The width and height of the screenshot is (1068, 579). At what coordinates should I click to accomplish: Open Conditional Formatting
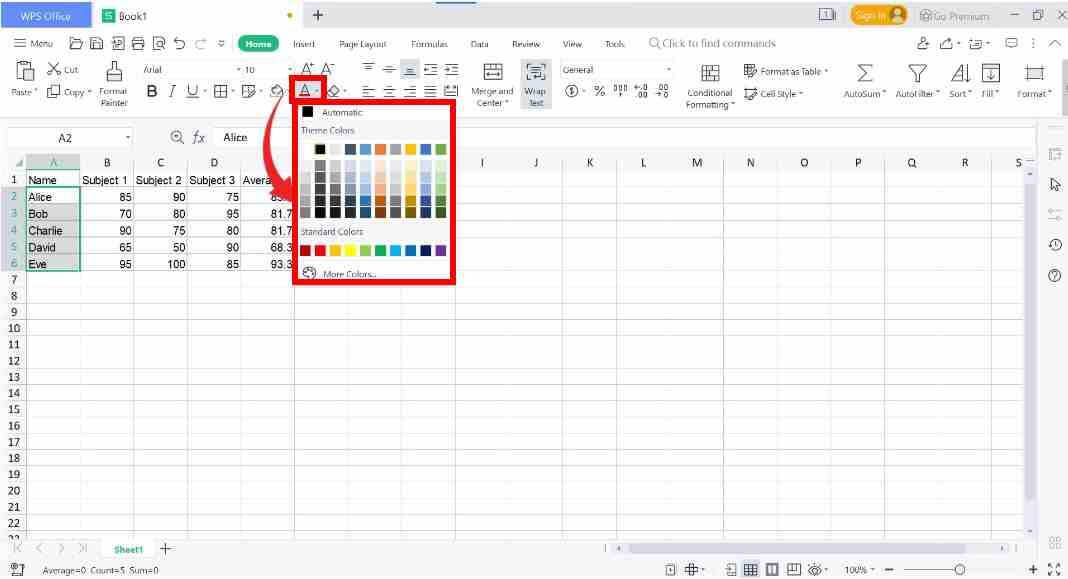[x=709, y=85]
